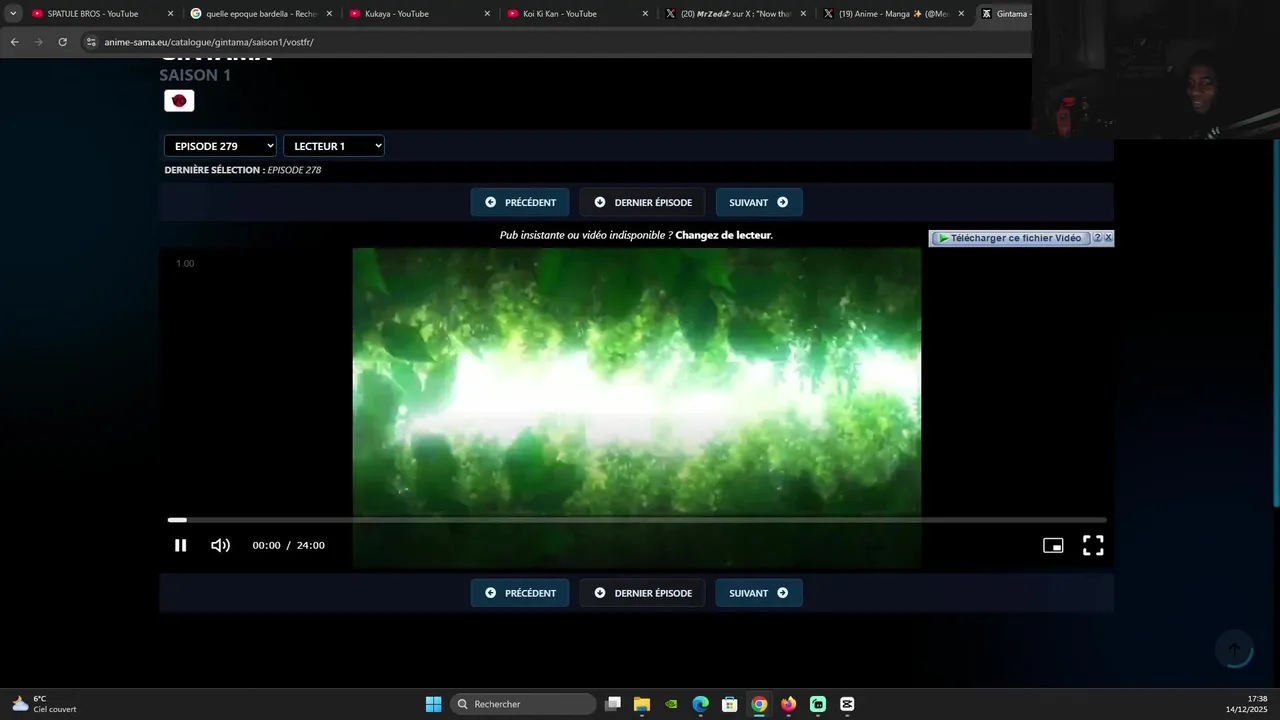
Task: Switch to quelle epoque bardella Google tab
Action: pos(260,14)
